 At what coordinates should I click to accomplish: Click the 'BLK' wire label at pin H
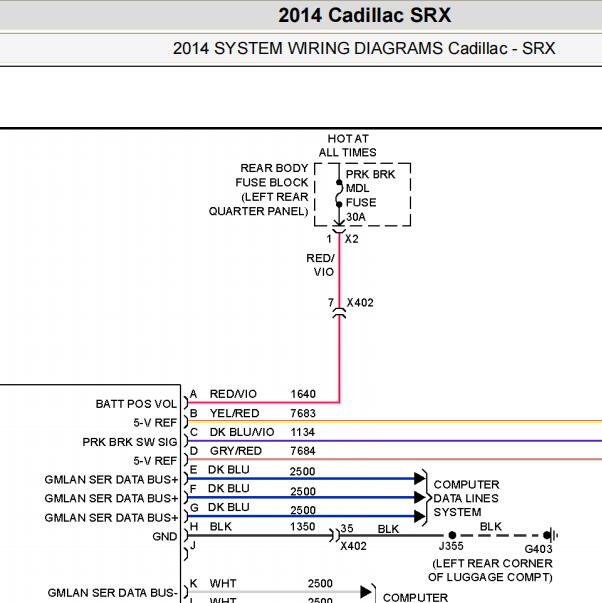(x=221, y=526)
